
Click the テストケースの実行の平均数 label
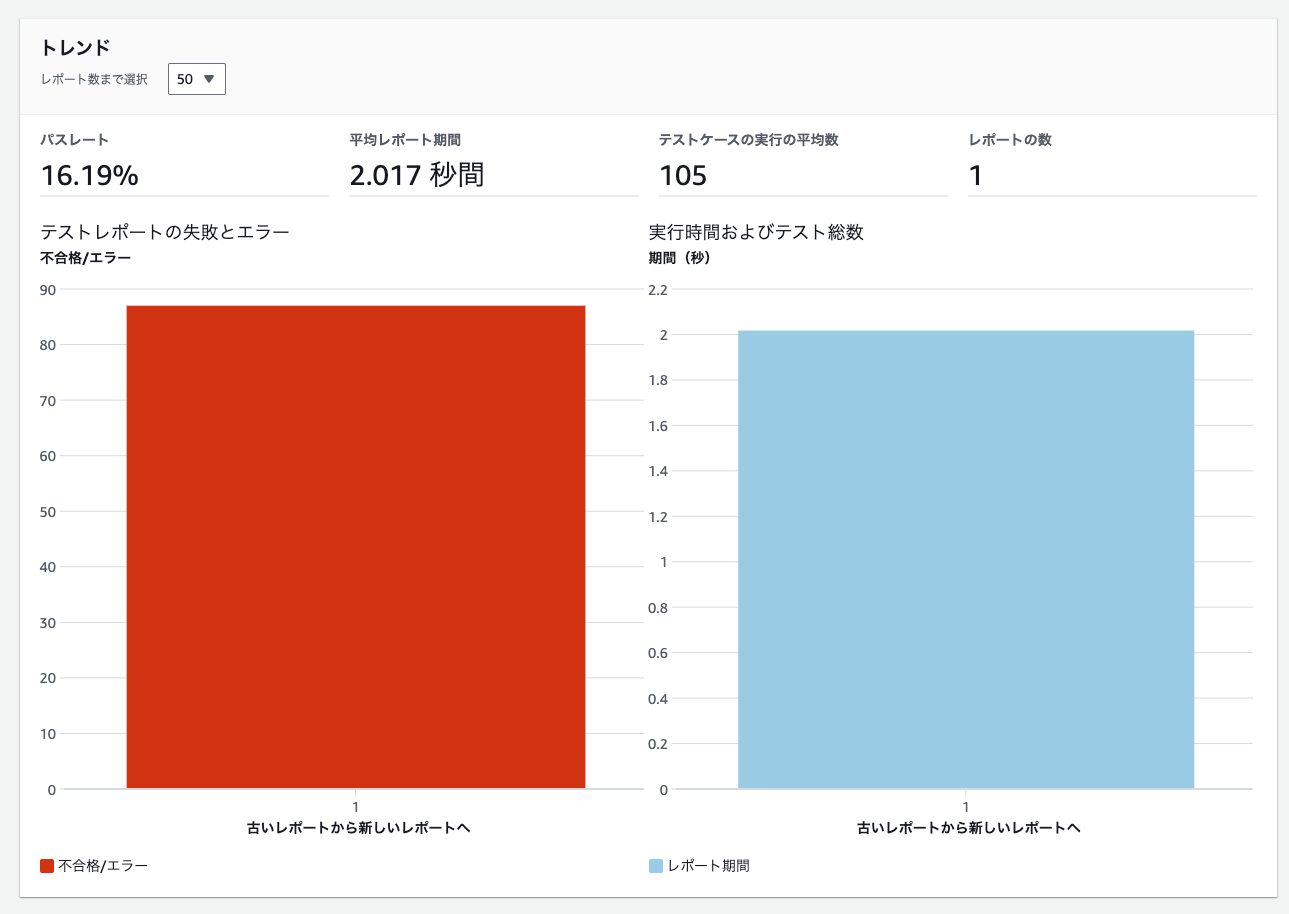pos(748,140)
